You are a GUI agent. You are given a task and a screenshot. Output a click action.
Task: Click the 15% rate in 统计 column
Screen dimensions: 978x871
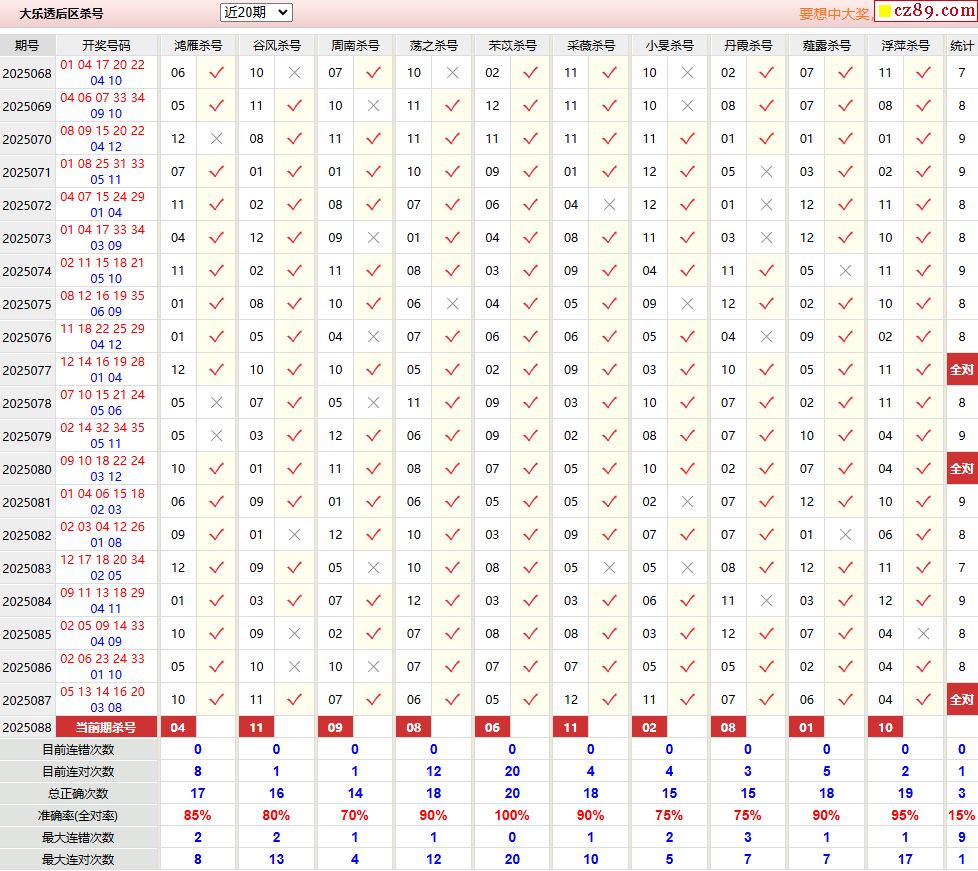962,815
